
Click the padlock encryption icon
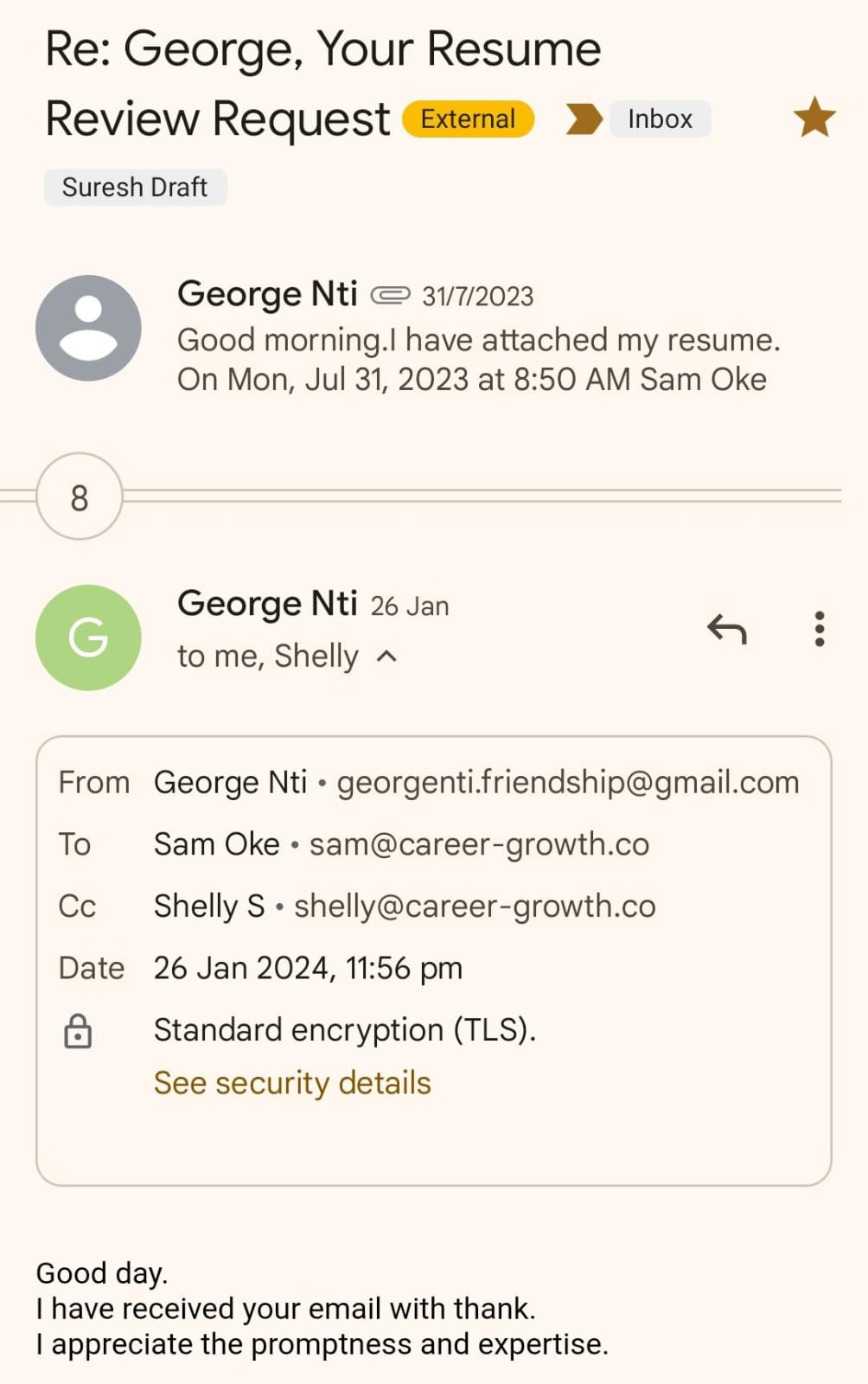coord(78,1031)
